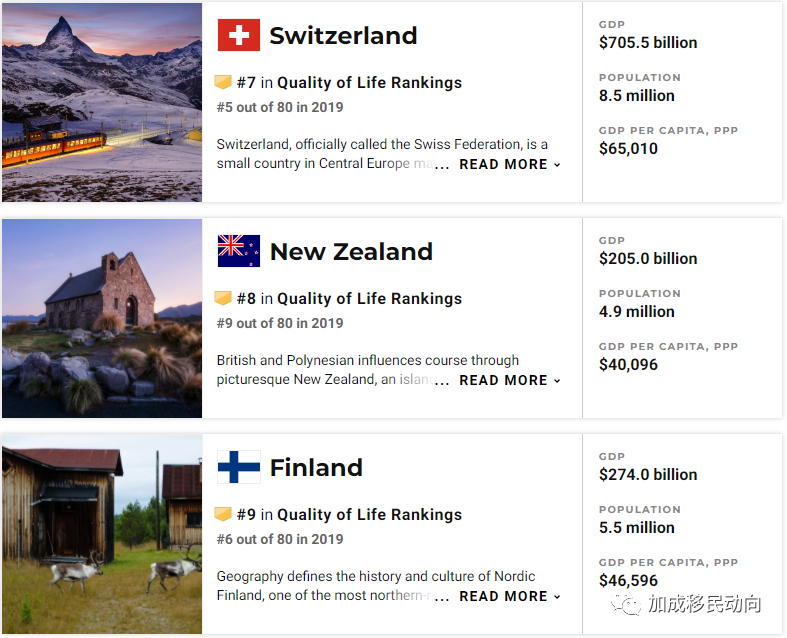The height and width of the screenshot is (638, 787).
Task: Click the yellow ribbon icon beside #9 ranking
Action: [x=223, y=514]
